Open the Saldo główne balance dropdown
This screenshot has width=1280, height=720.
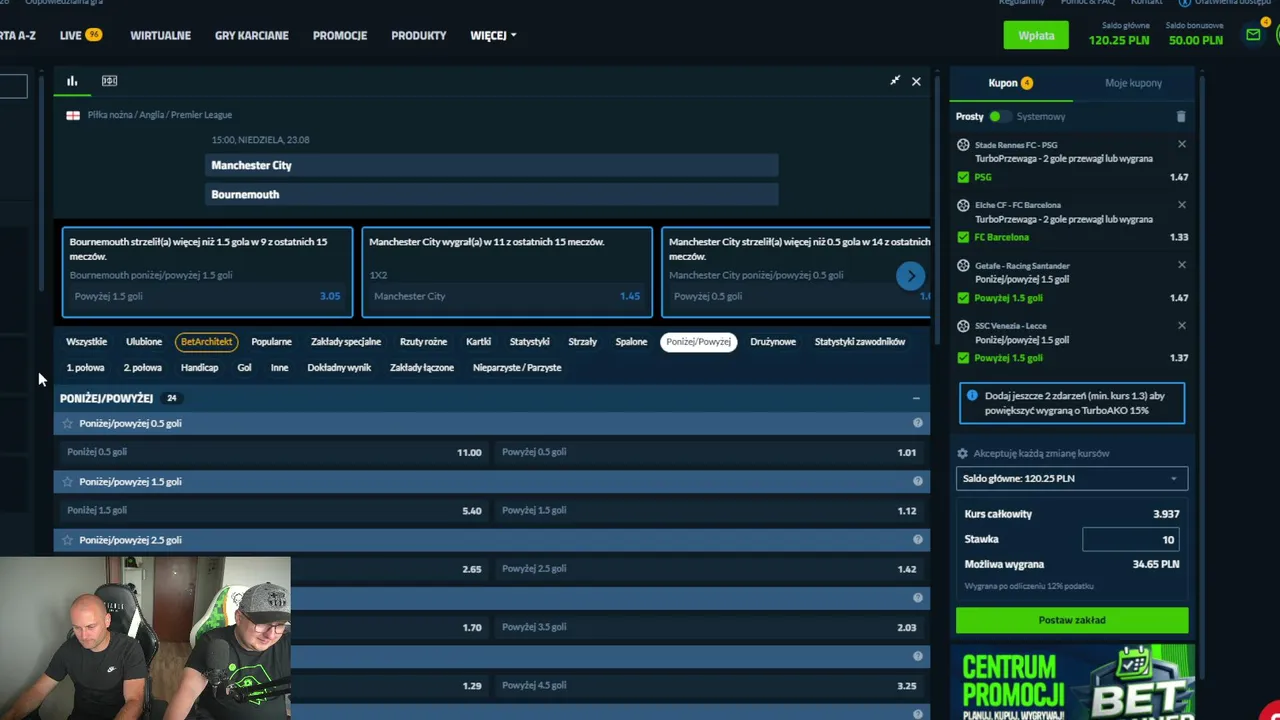[x=1072, y=479]
